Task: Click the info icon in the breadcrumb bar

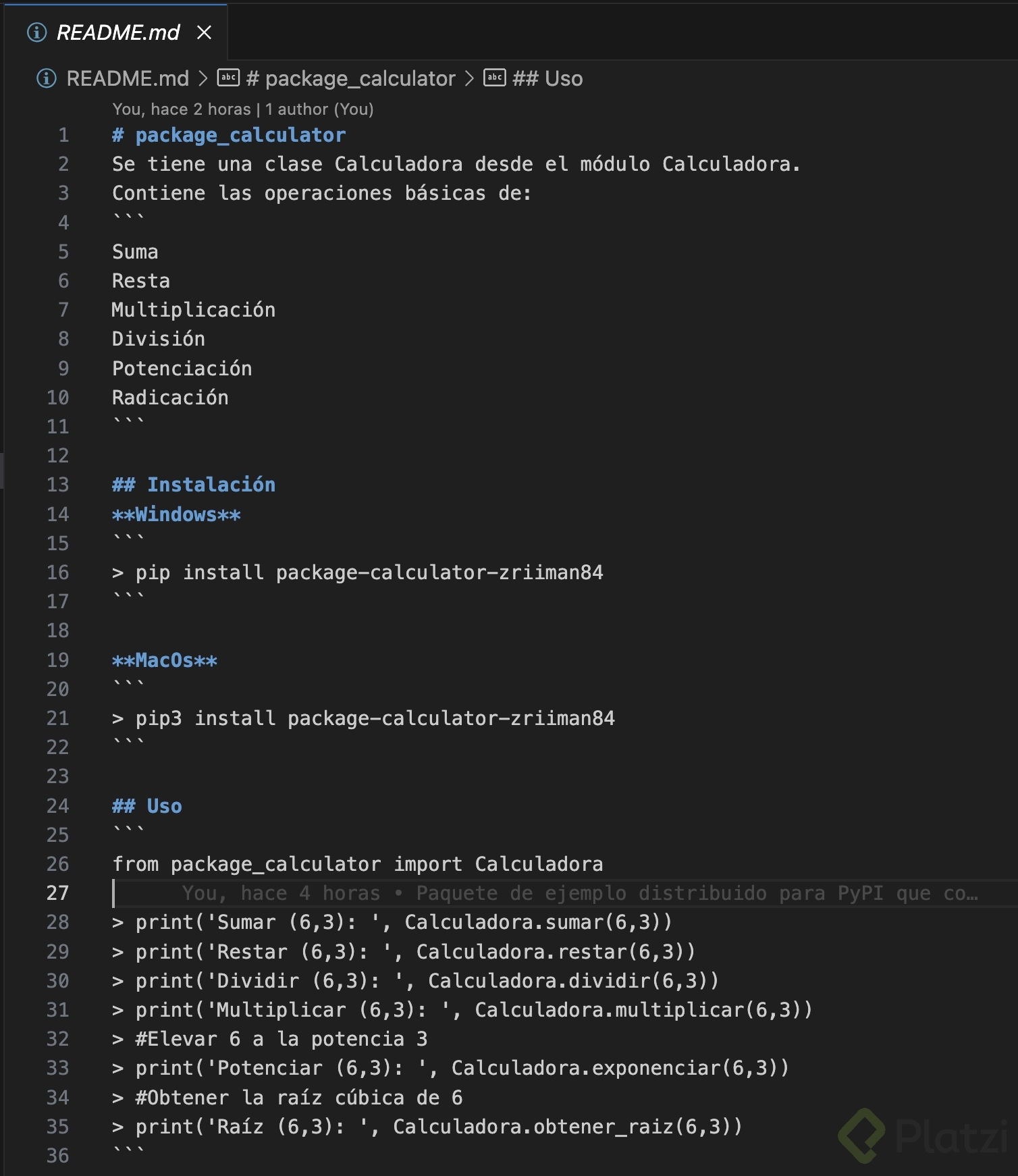Action: [46, 78]
